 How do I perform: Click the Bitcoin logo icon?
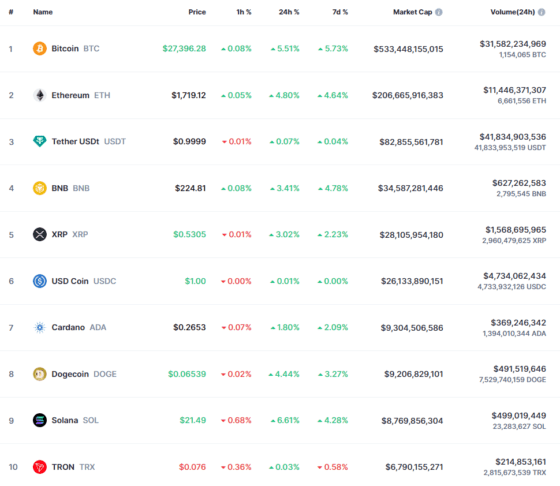coord(40,49)
